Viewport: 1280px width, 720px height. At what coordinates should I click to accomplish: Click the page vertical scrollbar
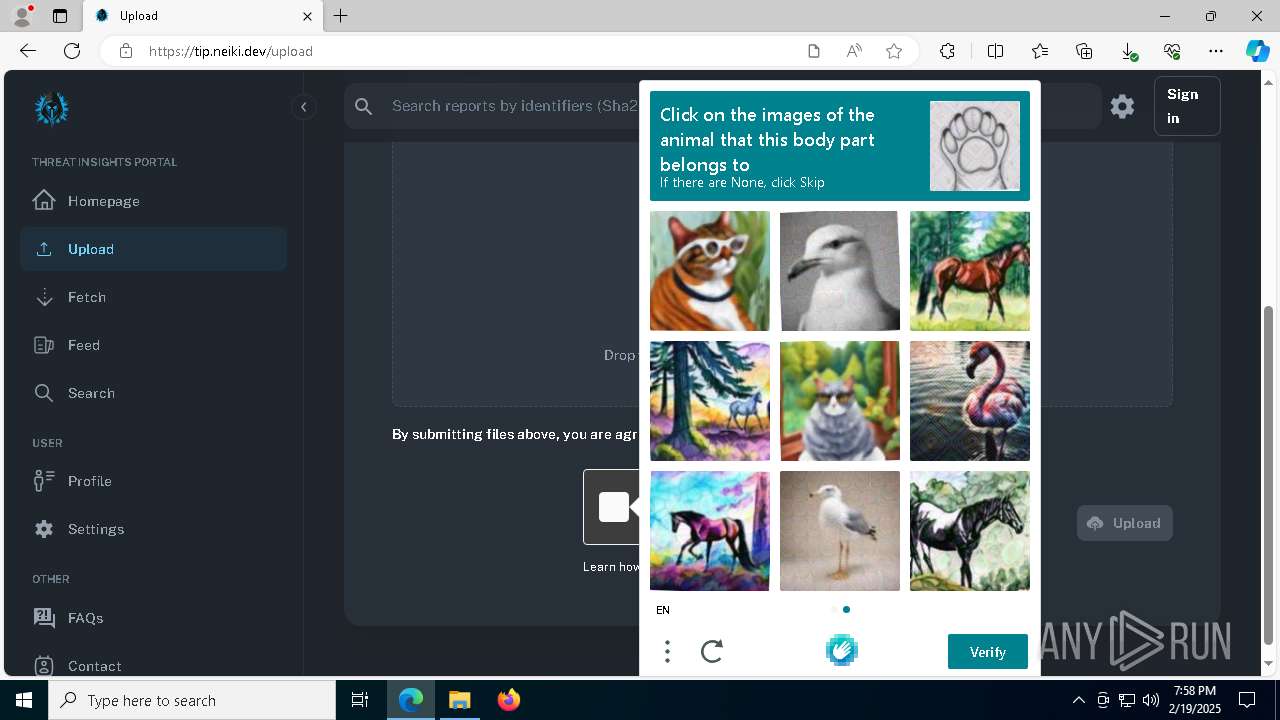click(1270, 473)
